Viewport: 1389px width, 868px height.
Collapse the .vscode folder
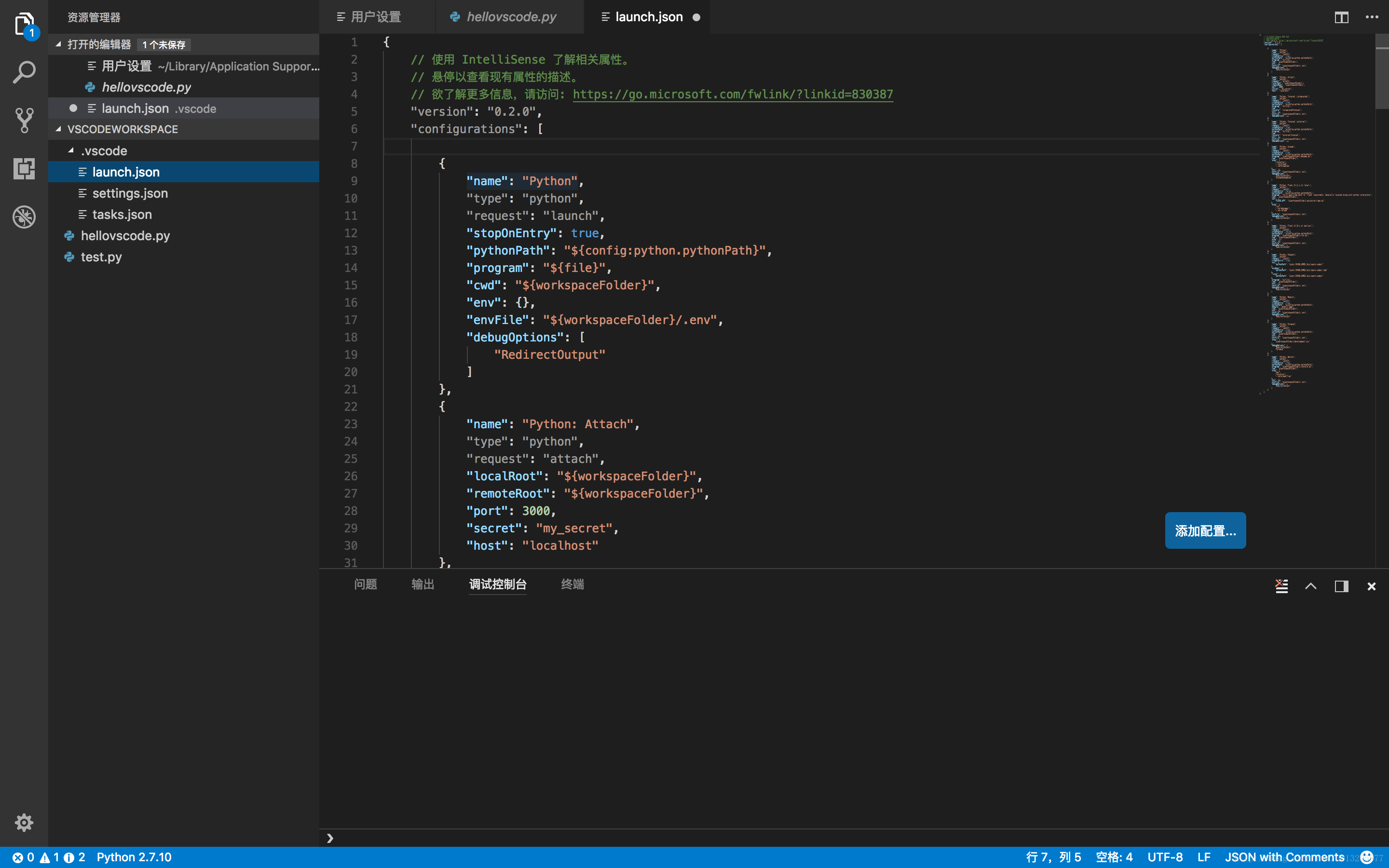[71, 150]
